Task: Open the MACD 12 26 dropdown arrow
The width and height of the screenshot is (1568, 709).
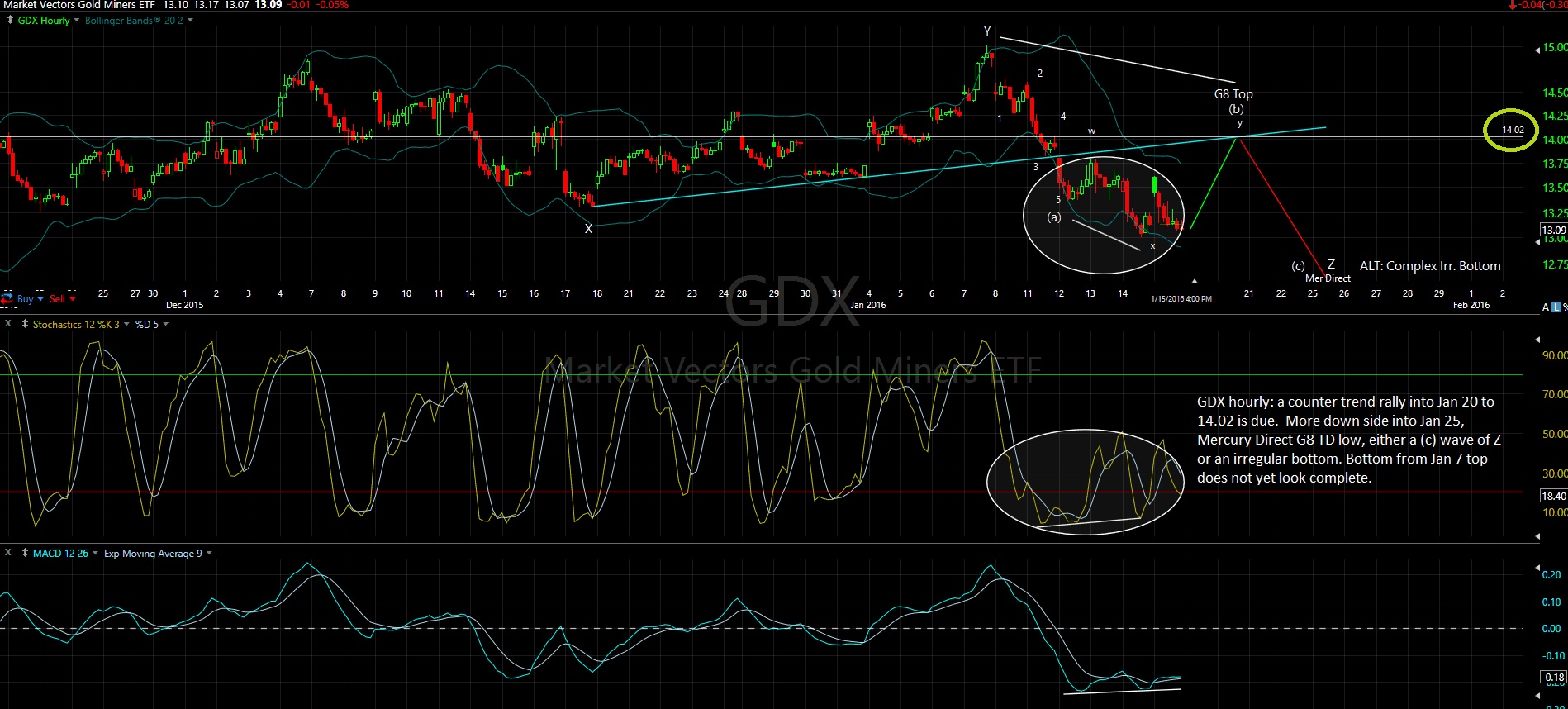Action: click(x=95, y=553)
